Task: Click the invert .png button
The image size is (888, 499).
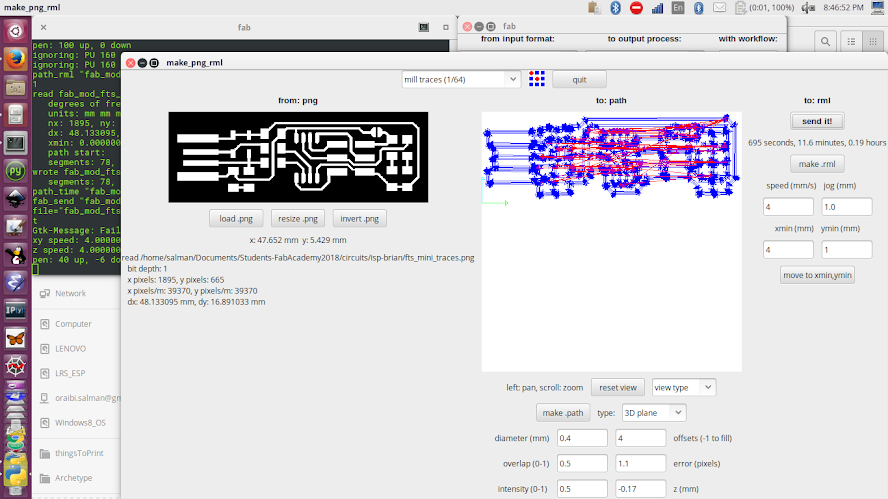Action: pos(360,219)
